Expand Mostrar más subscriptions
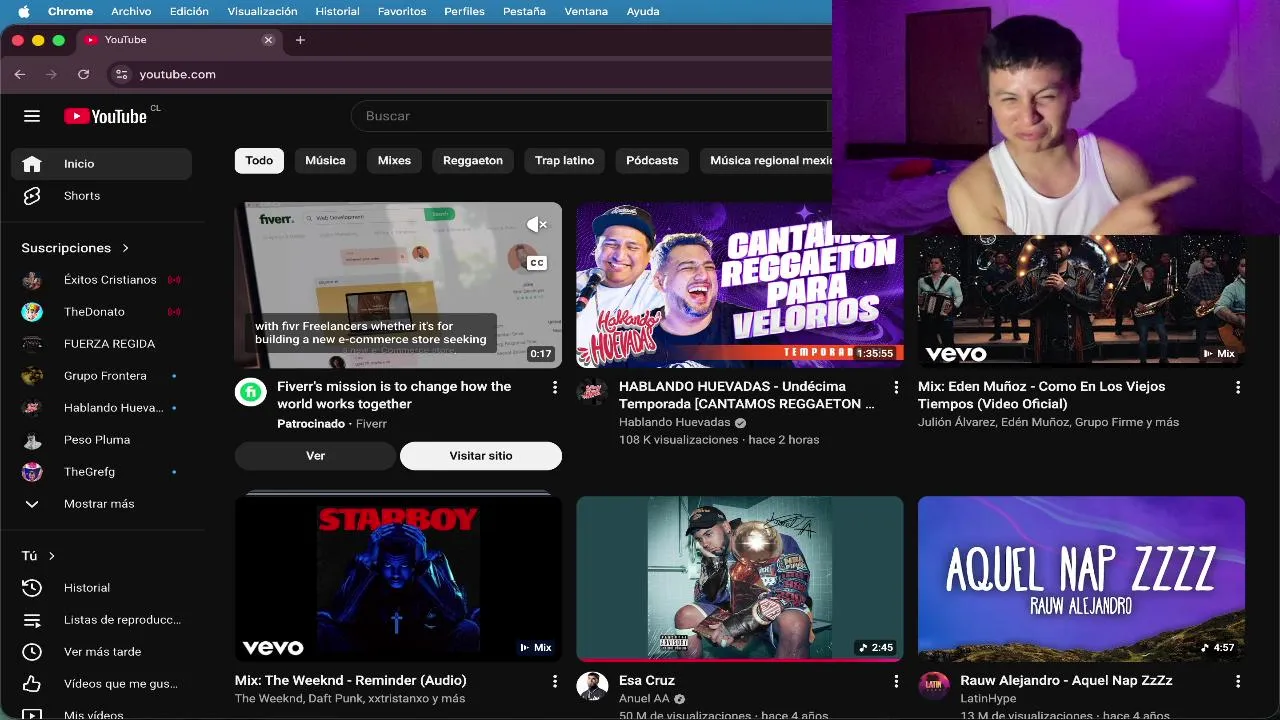Viewport: 1280px width, 720px height. point(101,504)
